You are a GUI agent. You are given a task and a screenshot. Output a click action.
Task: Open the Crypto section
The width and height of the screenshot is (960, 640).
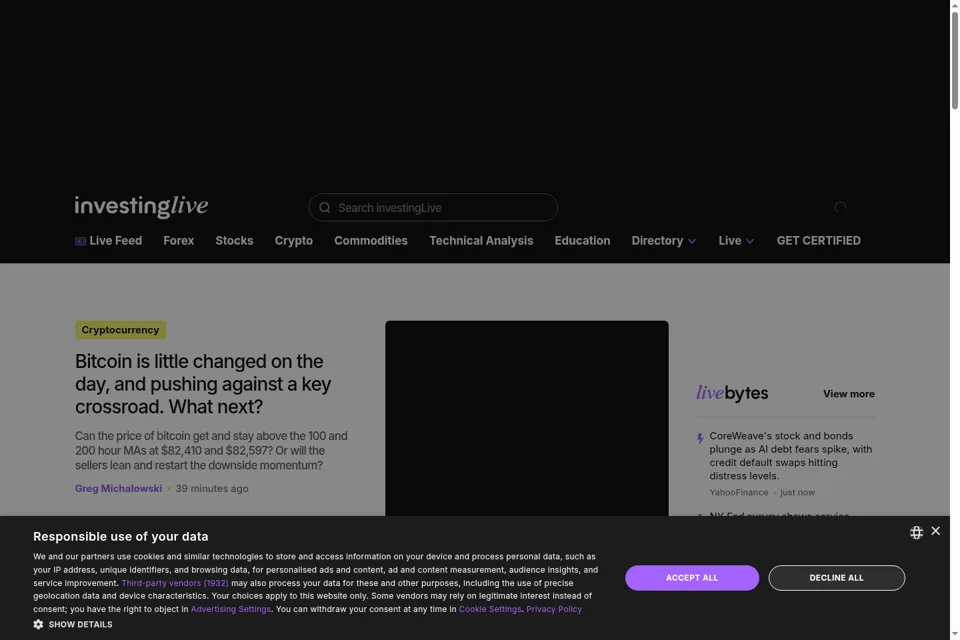(294, 241)
